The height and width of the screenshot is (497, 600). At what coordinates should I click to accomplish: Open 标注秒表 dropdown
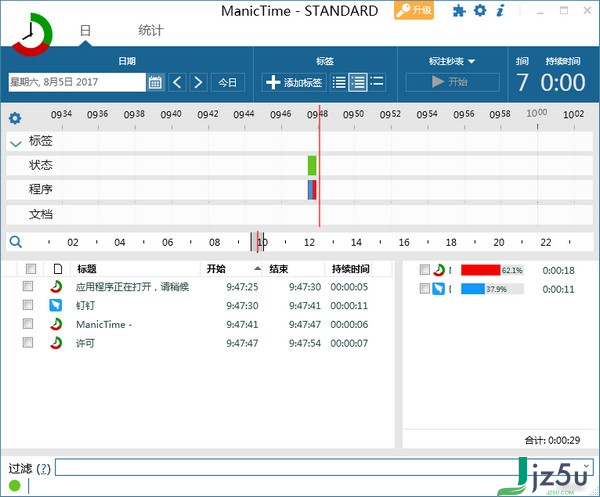click(x=452, y=61)
